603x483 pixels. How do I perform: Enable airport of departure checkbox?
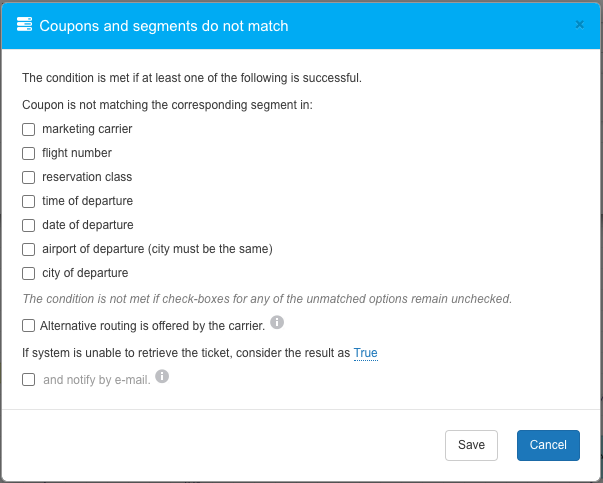(x=29, y=249)
